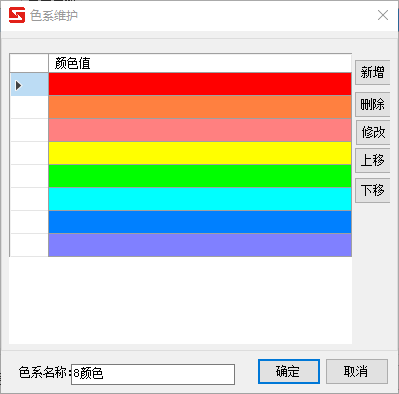
Task: Select the blue color row
Action: click(x=200, y=222)
